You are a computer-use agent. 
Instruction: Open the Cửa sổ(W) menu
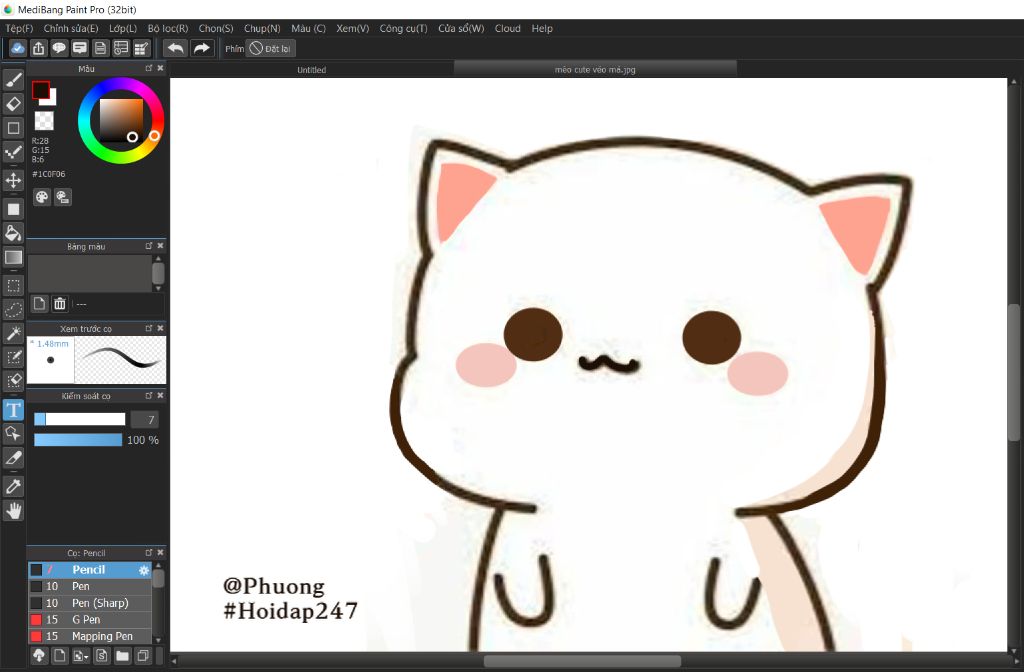coord(461,29)
